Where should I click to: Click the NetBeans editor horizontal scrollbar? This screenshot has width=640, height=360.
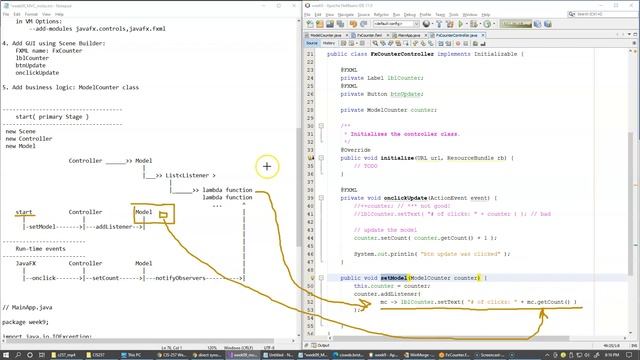[451, 338]
